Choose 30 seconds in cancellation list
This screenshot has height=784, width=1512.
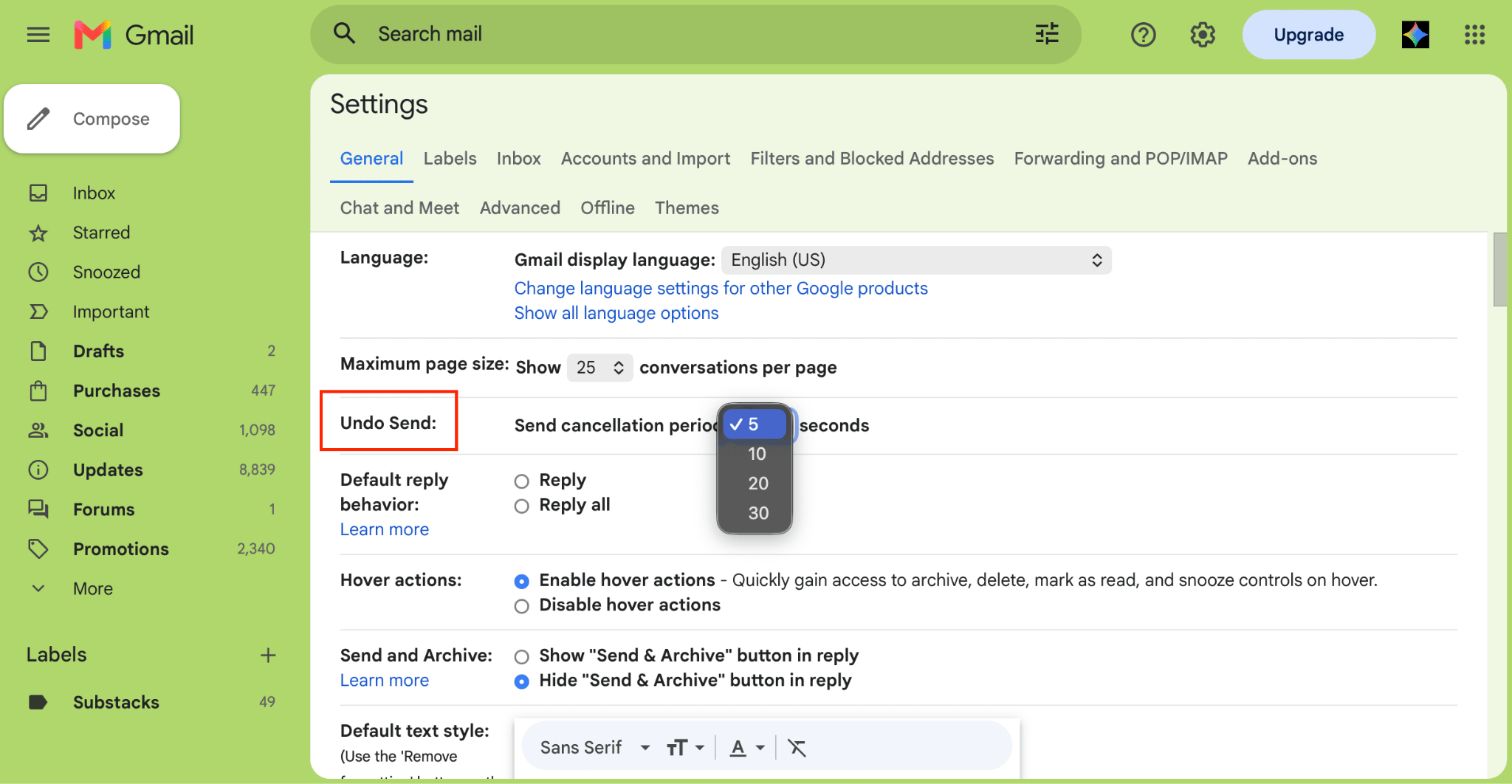754,513
